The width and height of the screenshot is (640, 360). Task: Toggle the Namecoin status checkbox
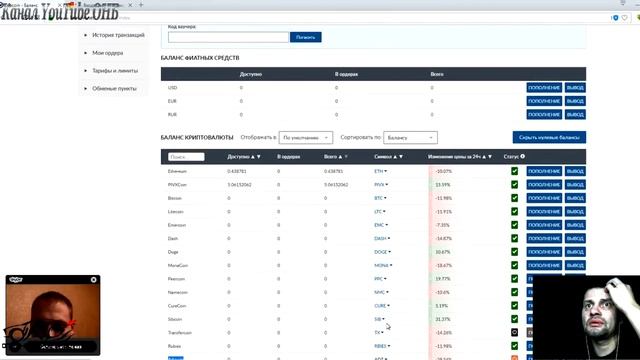(514, 292)
